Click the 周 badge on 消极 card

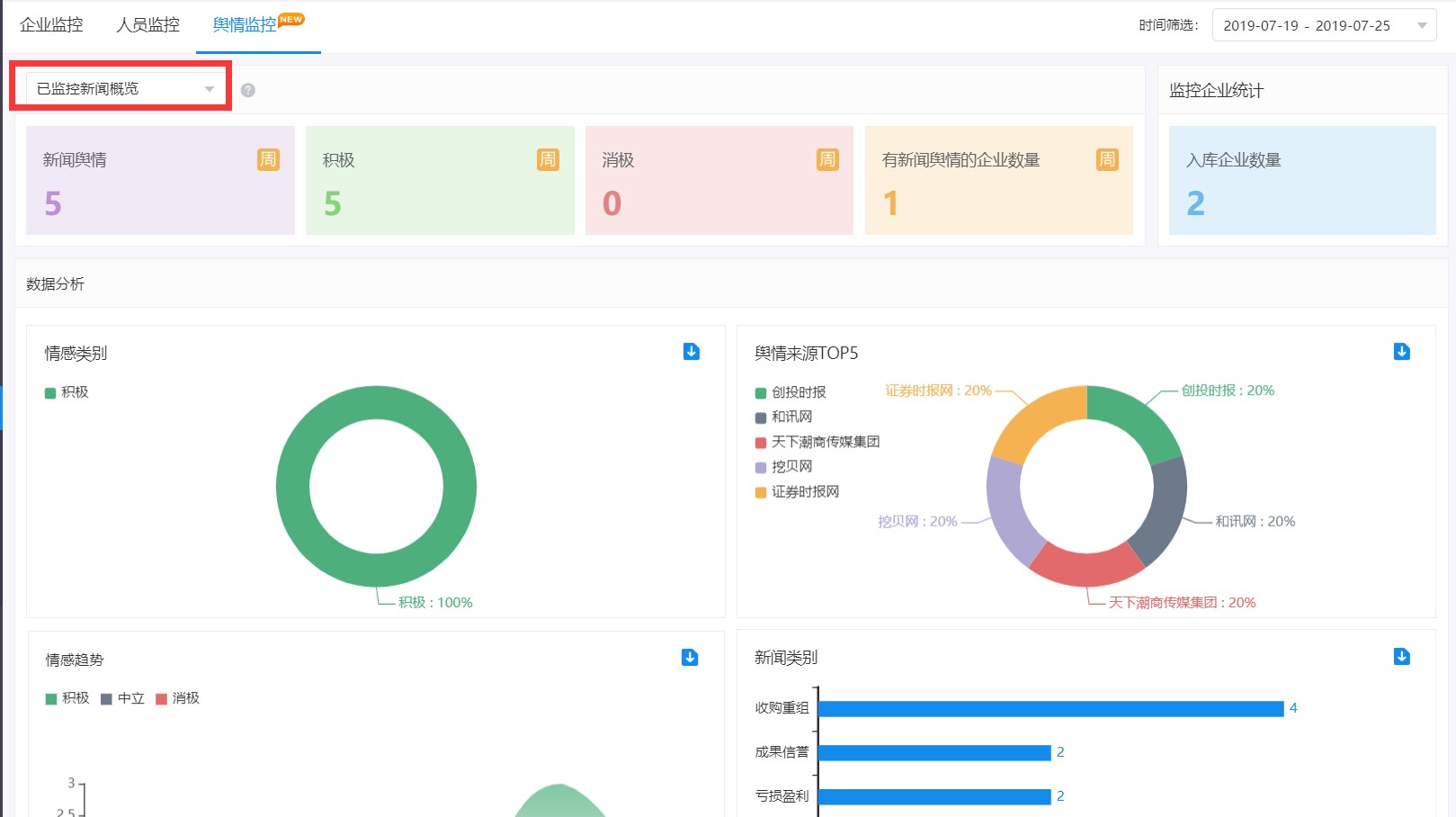click(x=827, y=159)
